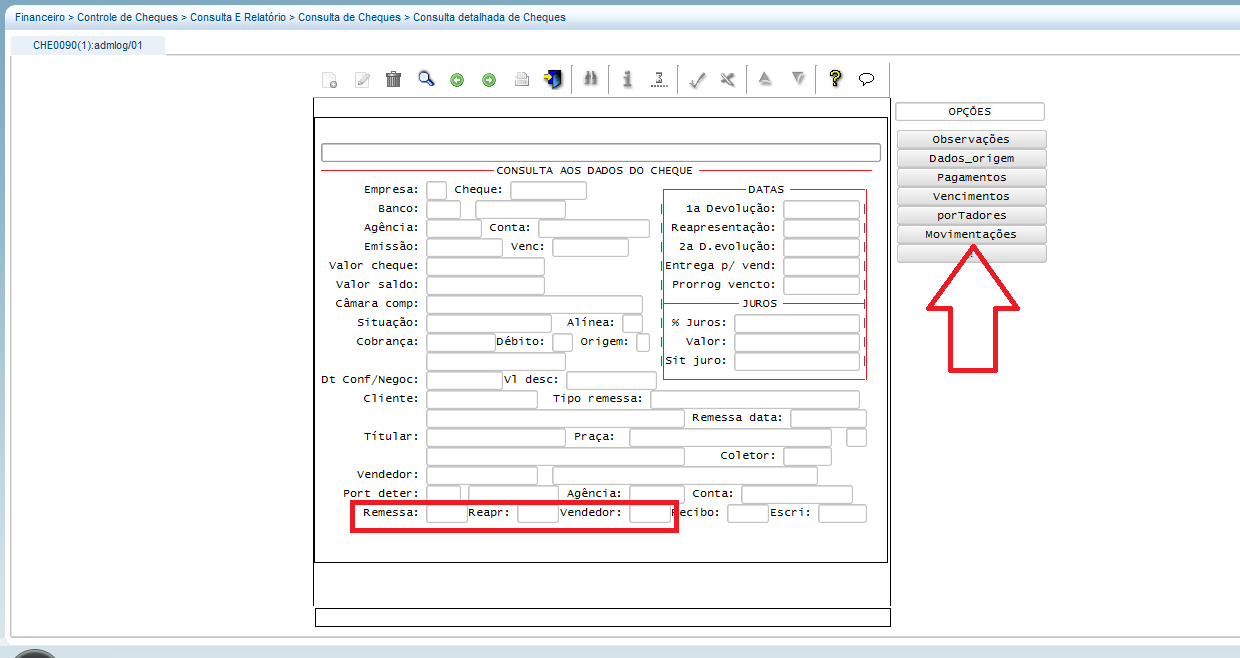1240x658 pixels.
Task: Focus the Vl desc field
Action: point(612,380)
